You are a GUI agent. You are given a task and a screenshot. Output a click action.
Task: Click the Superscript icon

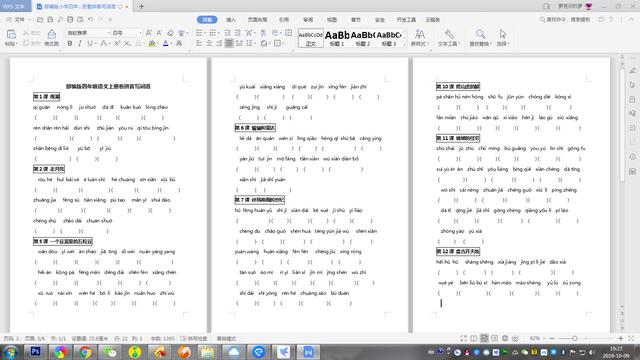[x=117, y=43]
